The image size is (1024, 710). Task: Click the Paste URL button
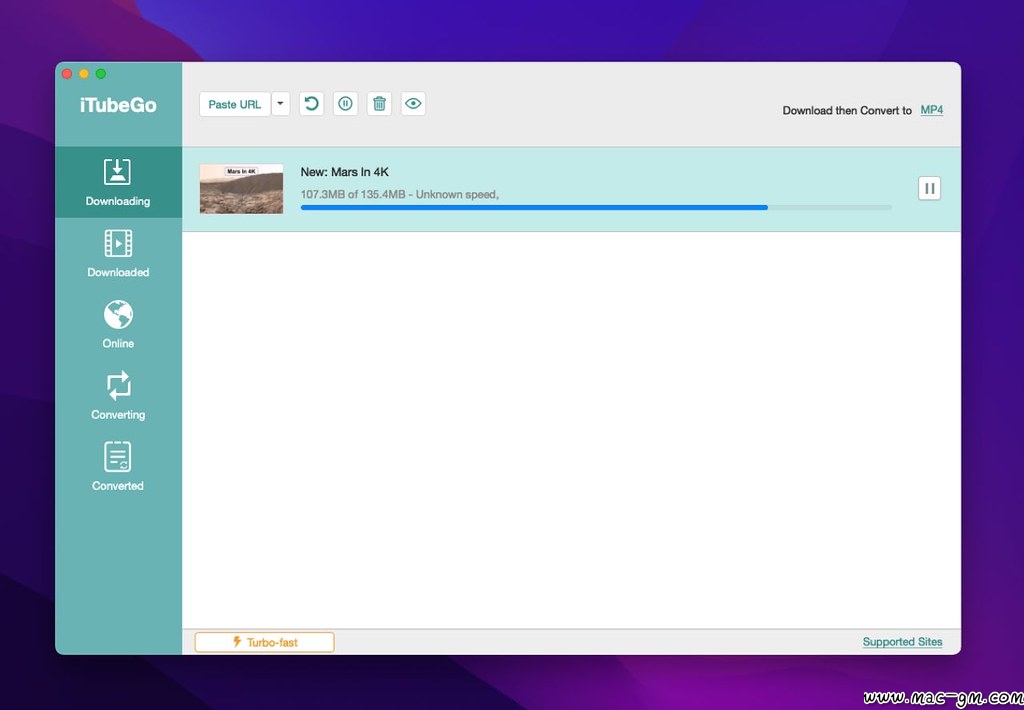coord(234,104)
